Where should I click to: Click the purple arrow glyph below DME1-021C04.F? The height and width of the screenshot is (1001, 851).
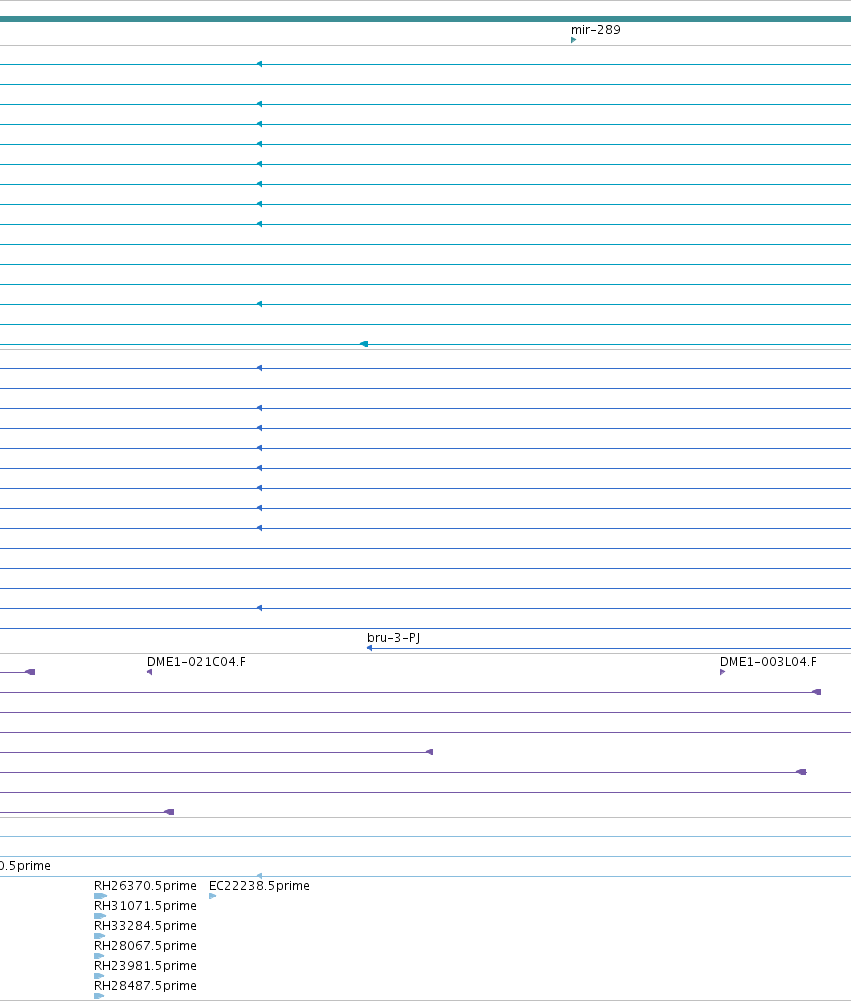point(149,672)
